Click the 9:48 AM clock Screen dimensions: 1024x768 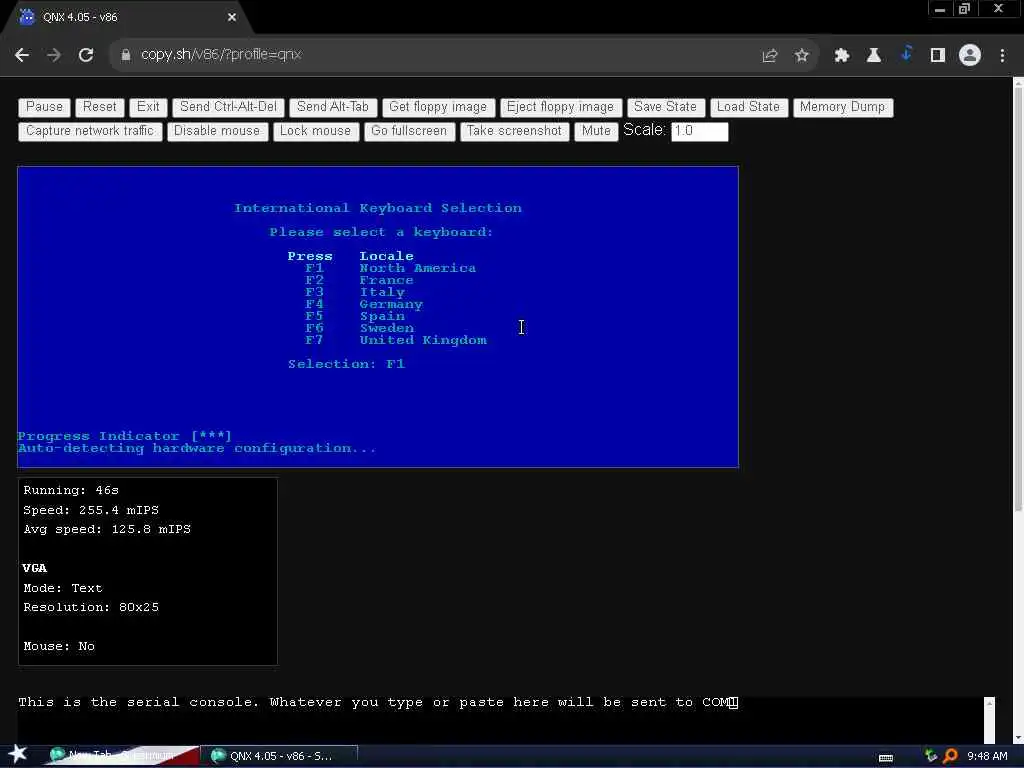[987, 756]
